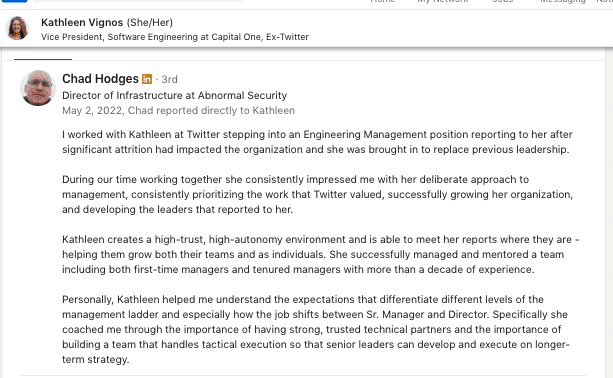Go to My Network in top navigation
613x378 pixels.
(443, 1)
